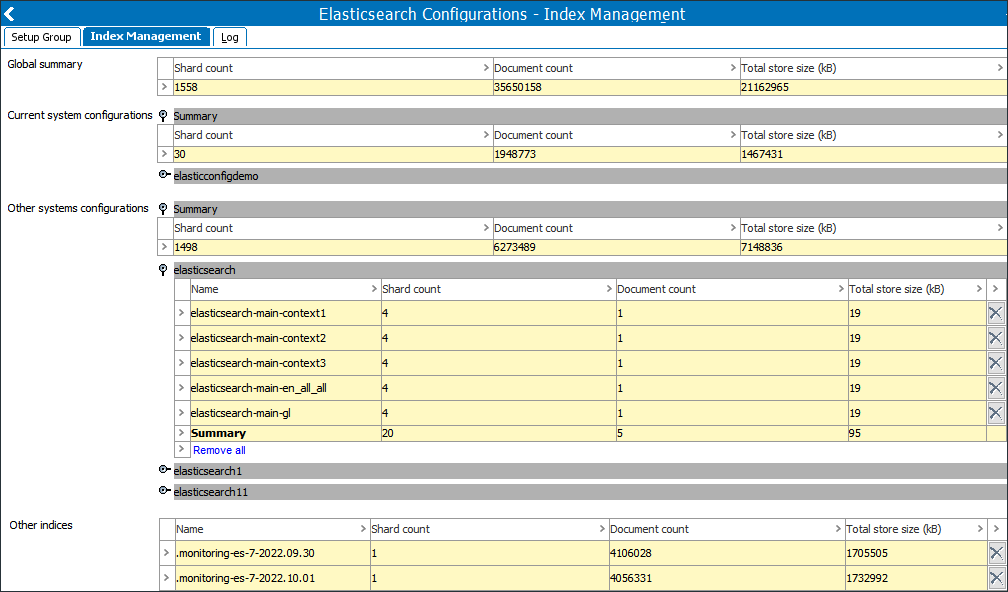Expand the elasticsearch11 section

pyautogui.click(x=164, y=491)
